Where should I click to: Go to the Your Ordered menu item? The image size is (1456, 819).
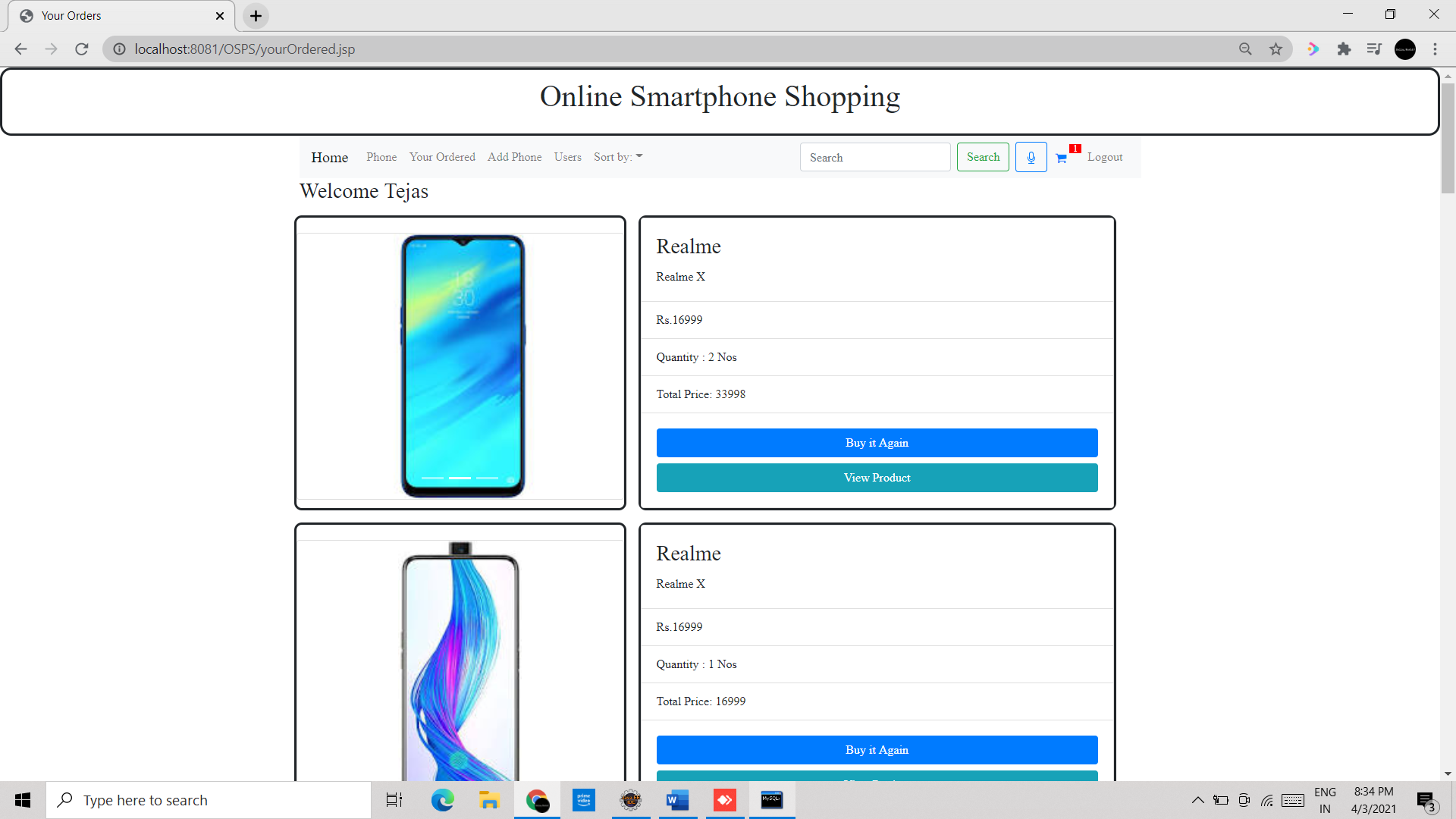[x=442, y=157]
